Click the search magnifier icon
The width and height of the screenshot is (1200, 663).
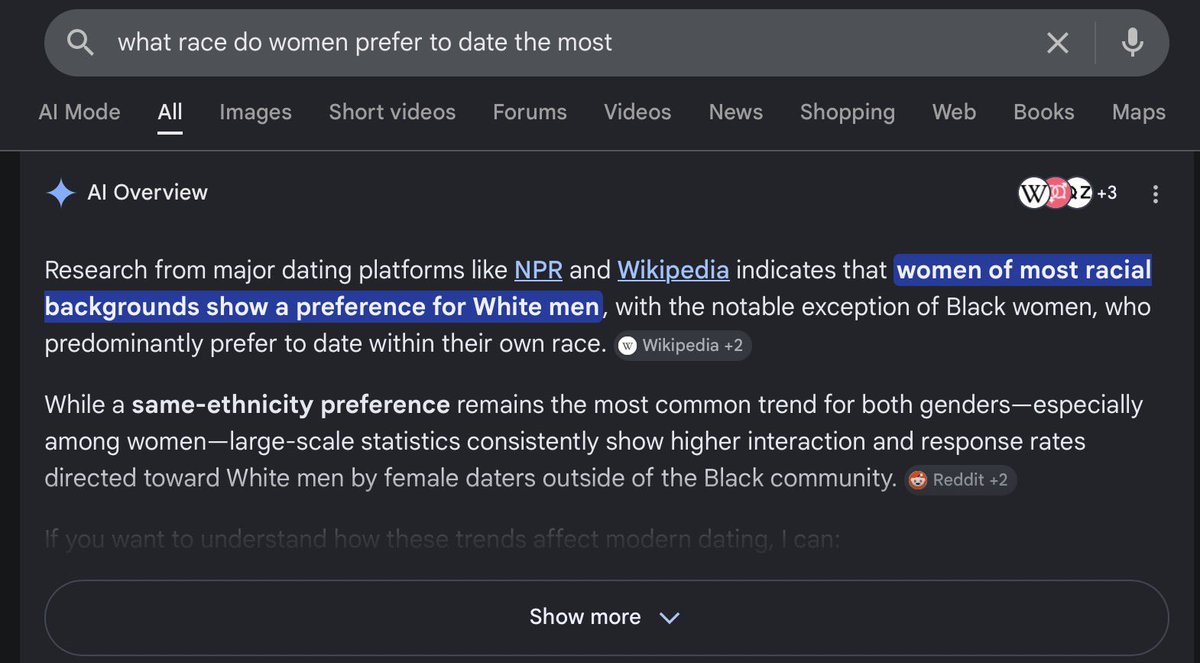pyautogui.click(x=80, y=42)
